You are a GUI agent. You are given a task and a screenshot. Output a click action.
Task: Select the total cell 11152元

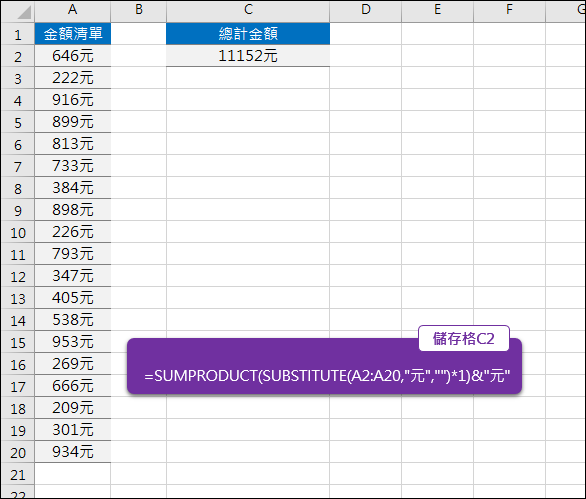click(248, 56)
